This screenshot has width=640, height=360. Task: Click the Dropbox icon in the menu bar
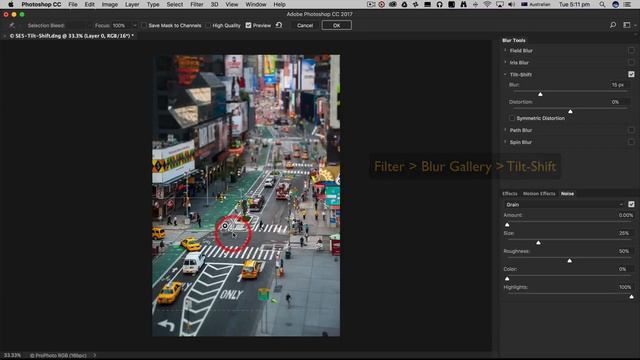click(416, 4)
